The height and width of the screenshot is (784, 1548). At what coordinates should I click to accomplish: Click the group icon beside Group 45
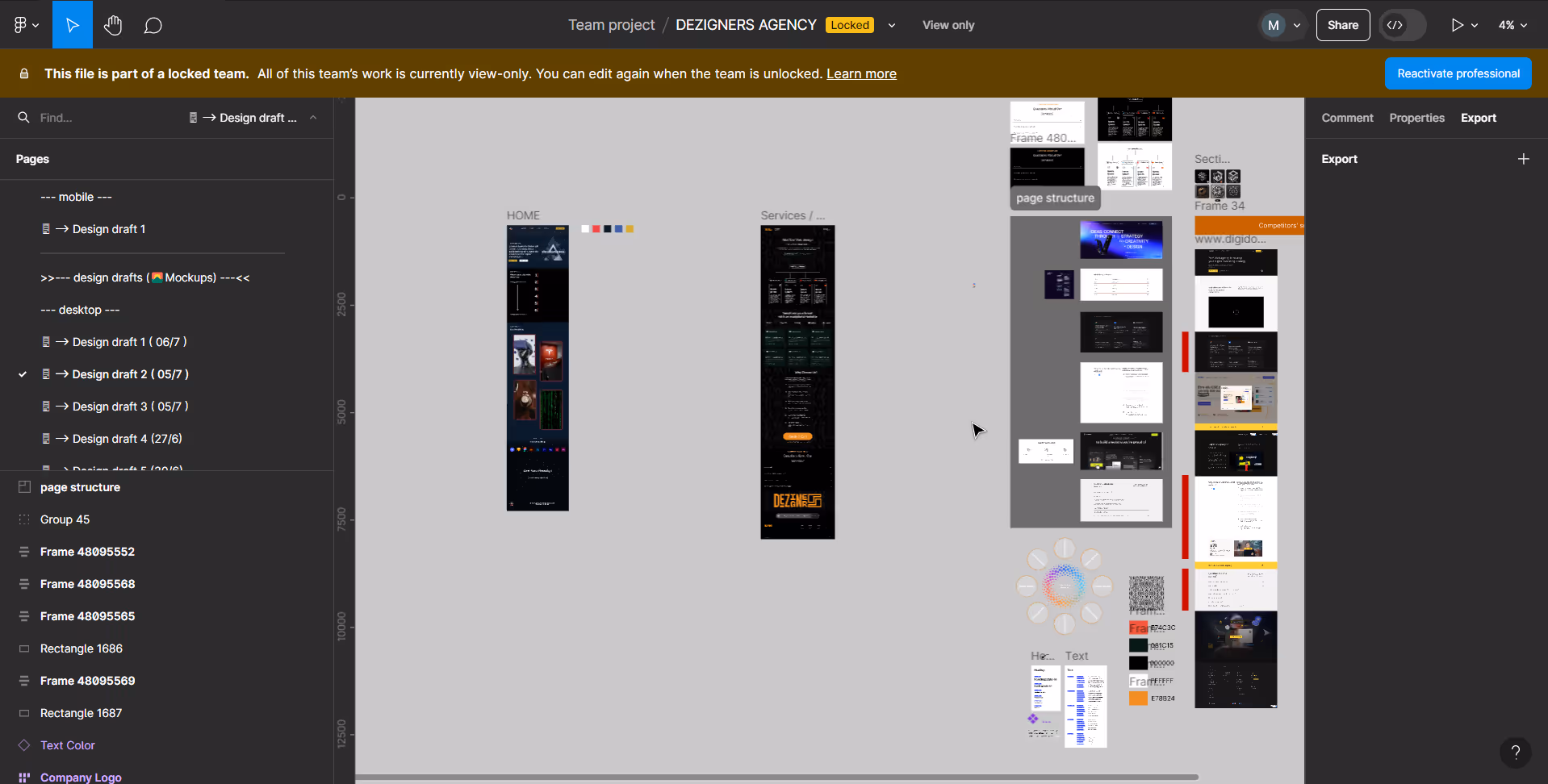point(24,519)
